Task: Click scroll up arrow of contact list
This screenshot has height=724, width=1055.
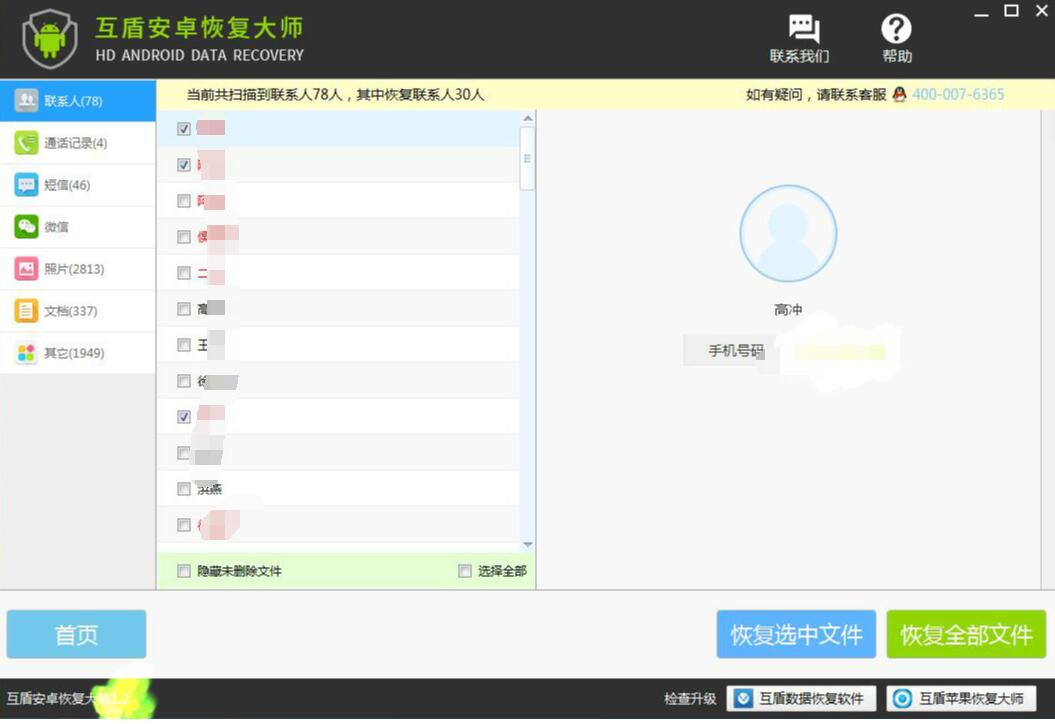Action: pos(528,118)
